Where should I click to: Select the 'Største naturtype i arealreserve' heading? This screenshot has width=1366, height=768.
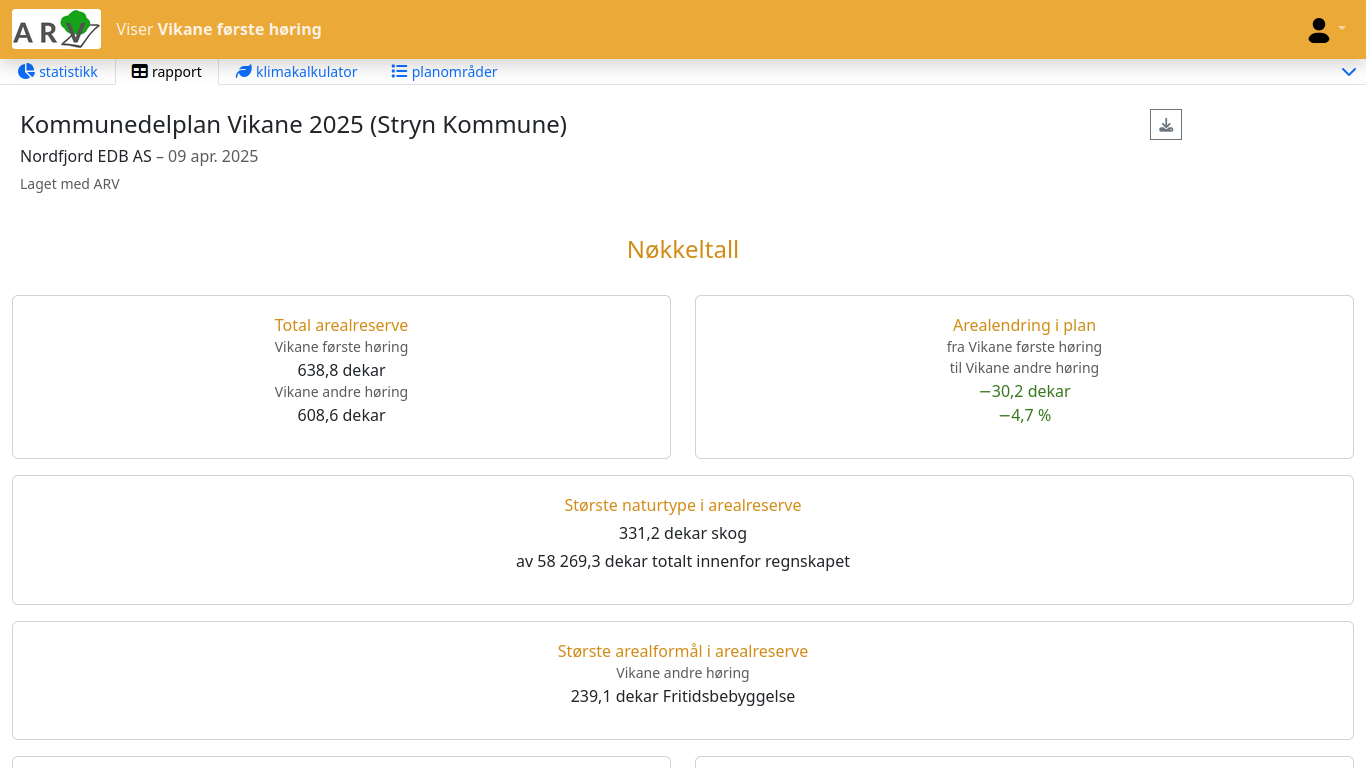tap(682, 505)
